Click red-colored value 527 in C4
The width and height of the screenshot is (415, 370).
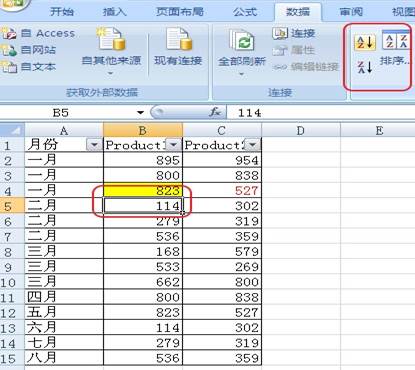pos(222,190)
